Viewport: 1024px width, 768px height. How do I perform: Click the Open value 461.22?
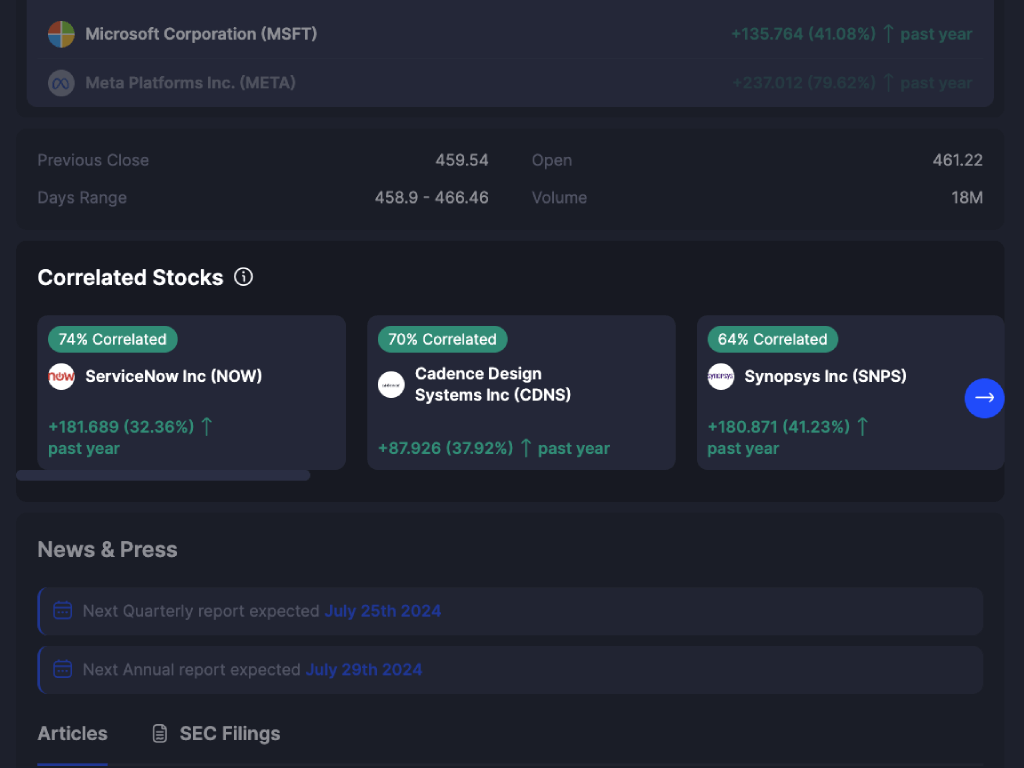[957, 160]
